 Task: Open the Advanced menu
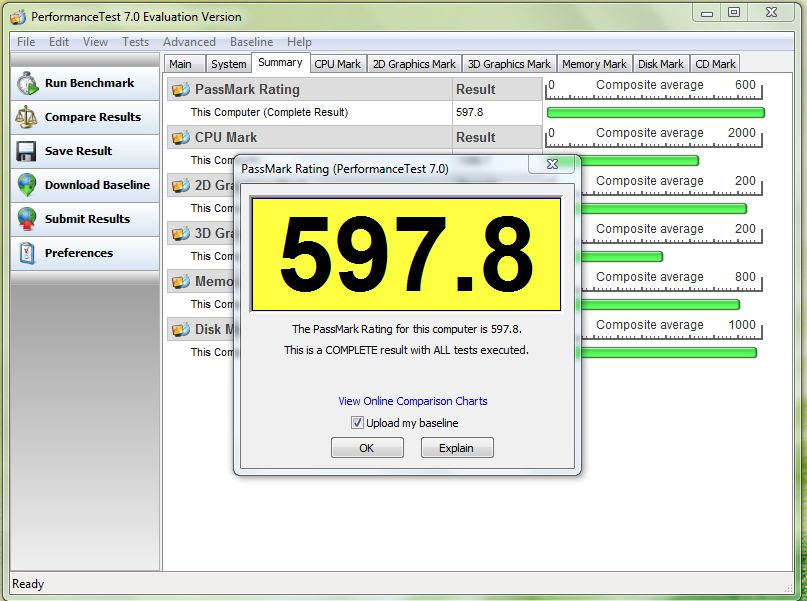pos(189,42)
